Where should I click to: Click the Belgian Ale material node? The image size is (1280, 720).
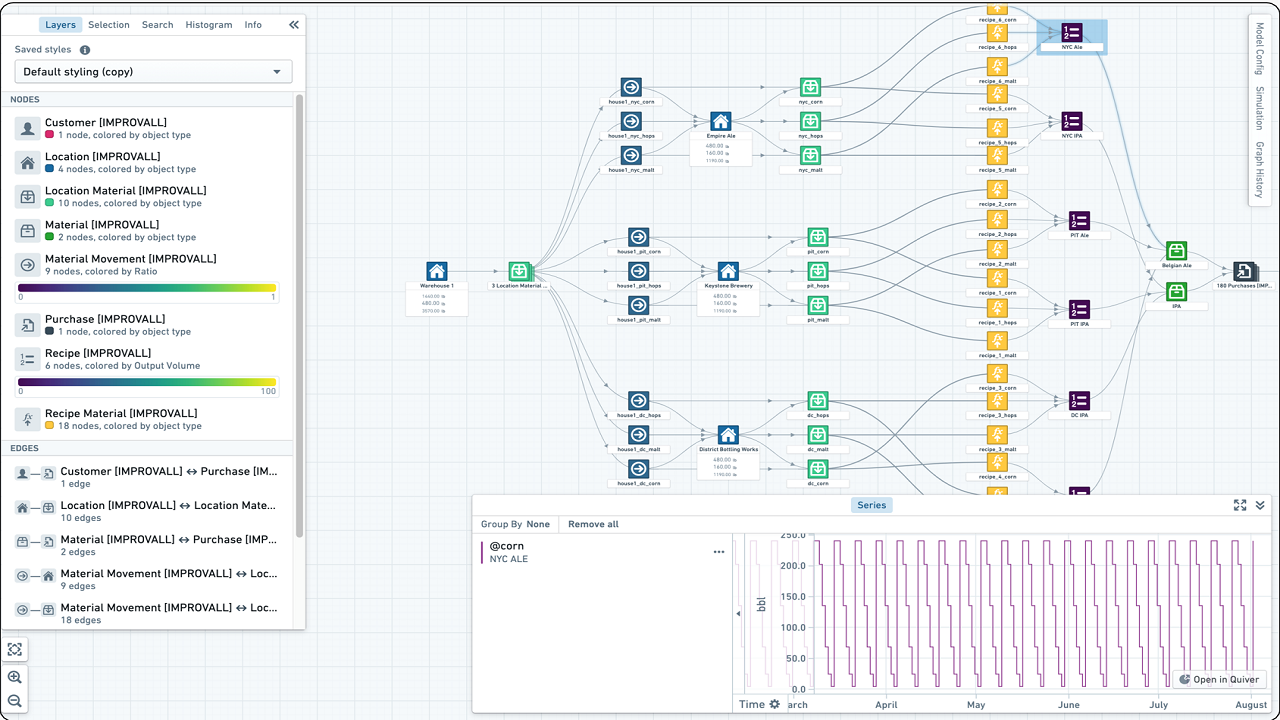point(1177,250)
